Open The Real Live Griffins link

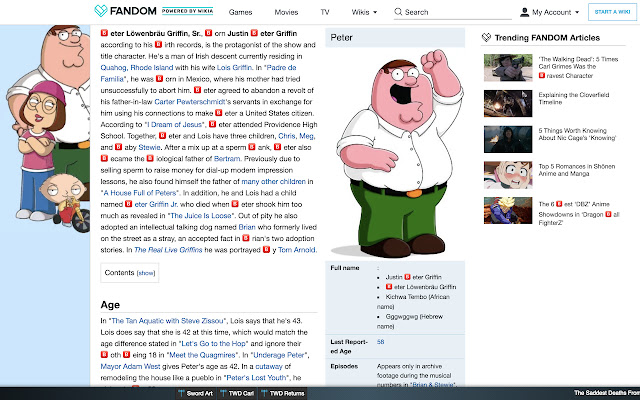point(168,250)
